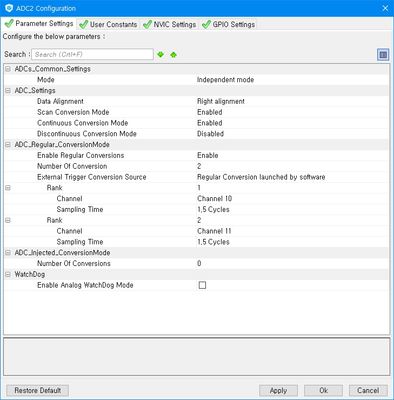This screenshot has width=394, height=400.
Task: Close the ADC2 Configuration dialog
Action: 385,8
